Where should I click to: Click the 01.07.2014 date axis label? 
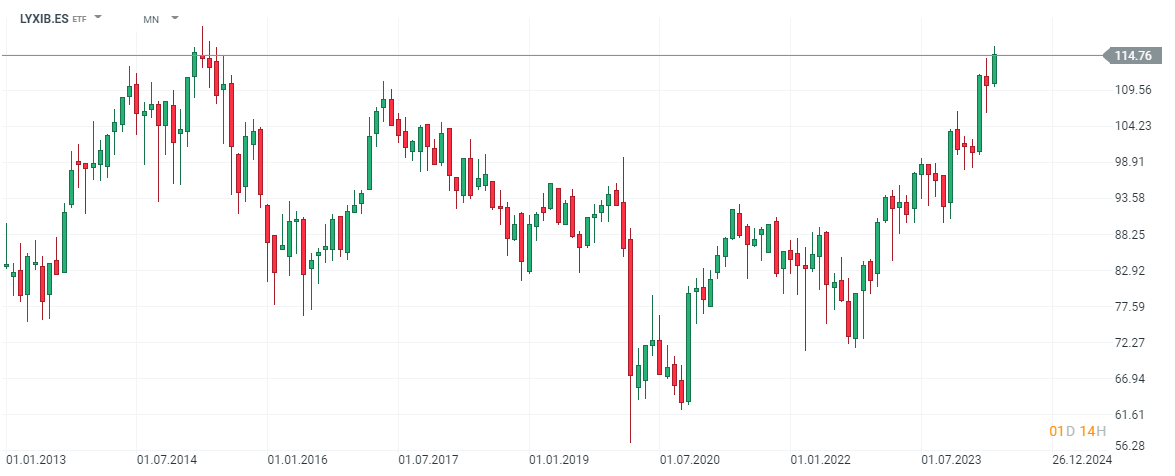point(167,461)
